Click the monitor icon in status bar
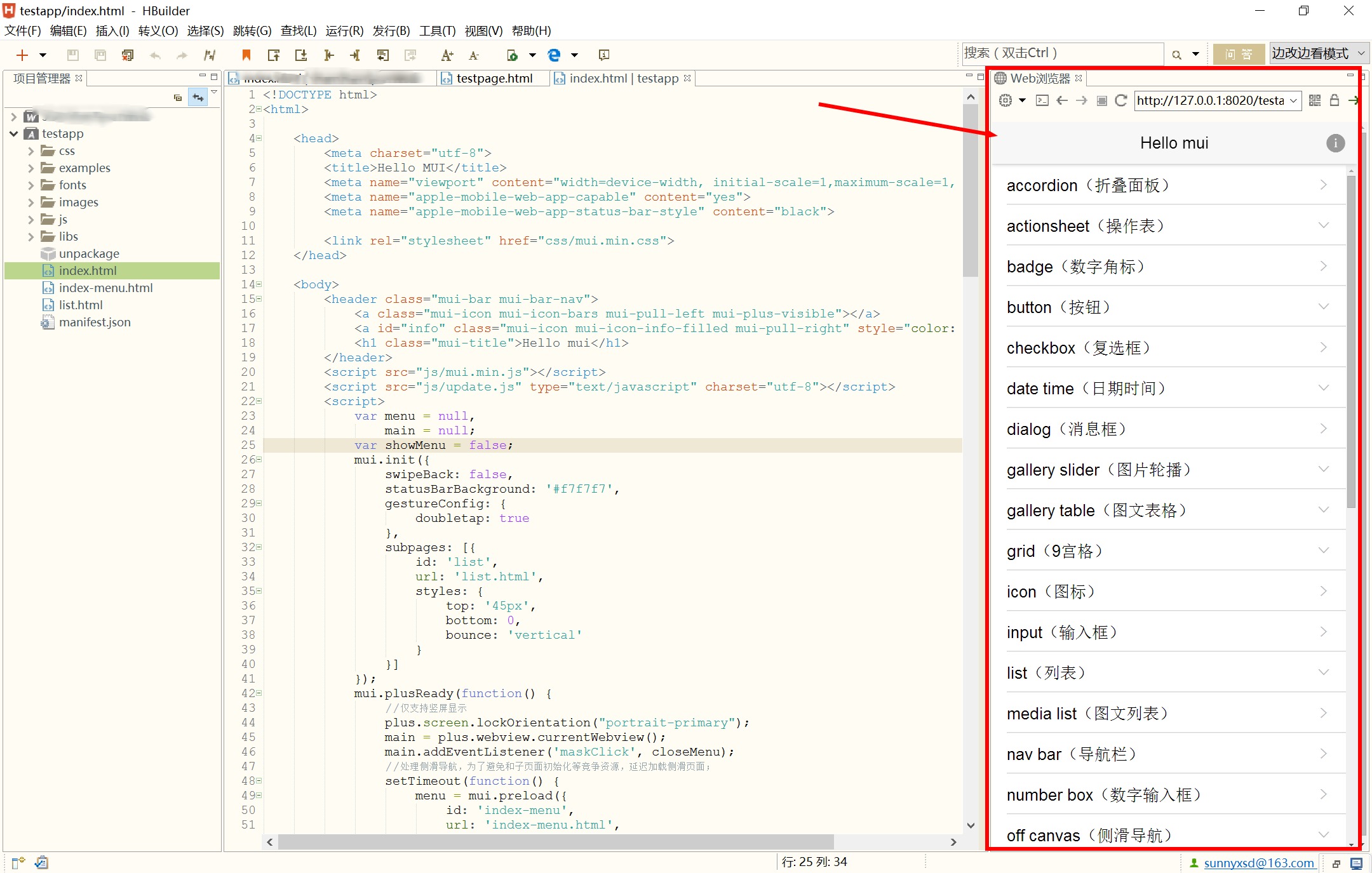Screen dimensions: 1372x873 pyautogui.click(x=1356, y=863)
